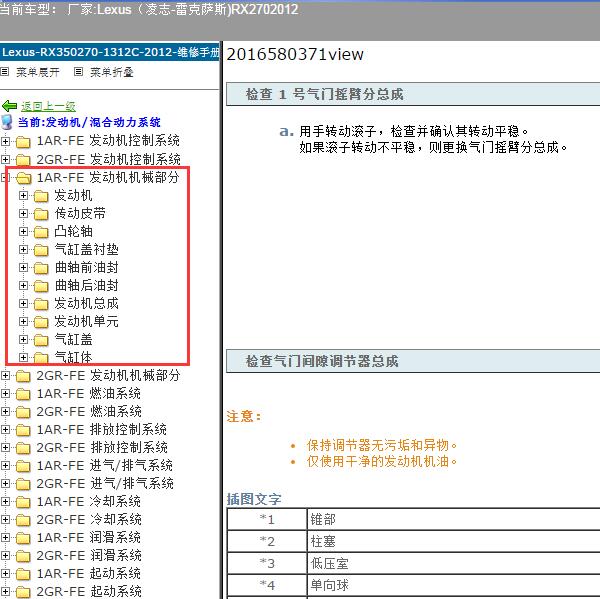Image resolution: width=600 pixels, height=599 pixels.
Task: Click table cell 低压室
Action: (453, 563)
